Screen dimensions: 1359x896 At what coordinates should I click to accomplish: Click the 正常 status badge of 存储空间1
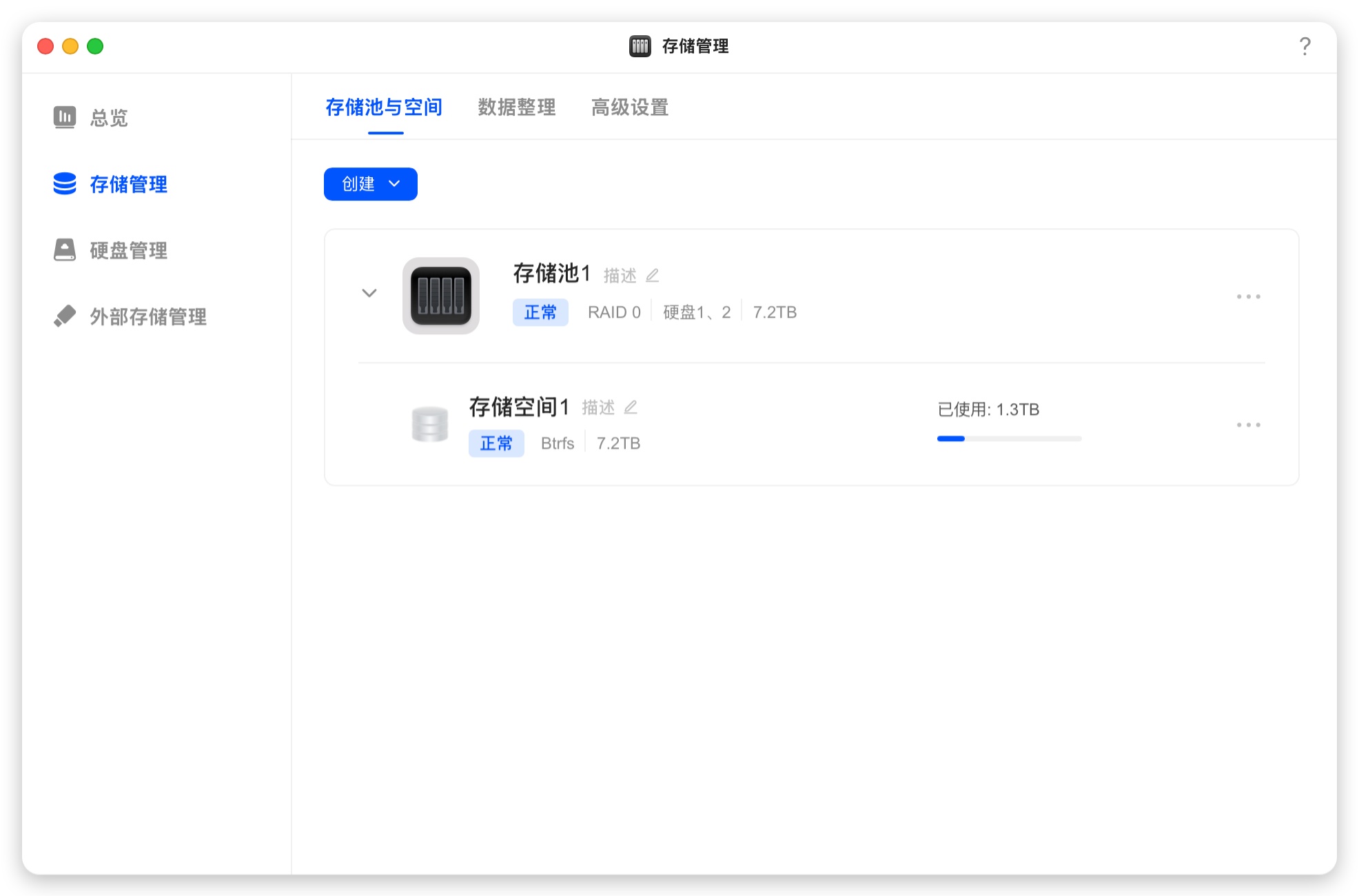pos(496,443)
